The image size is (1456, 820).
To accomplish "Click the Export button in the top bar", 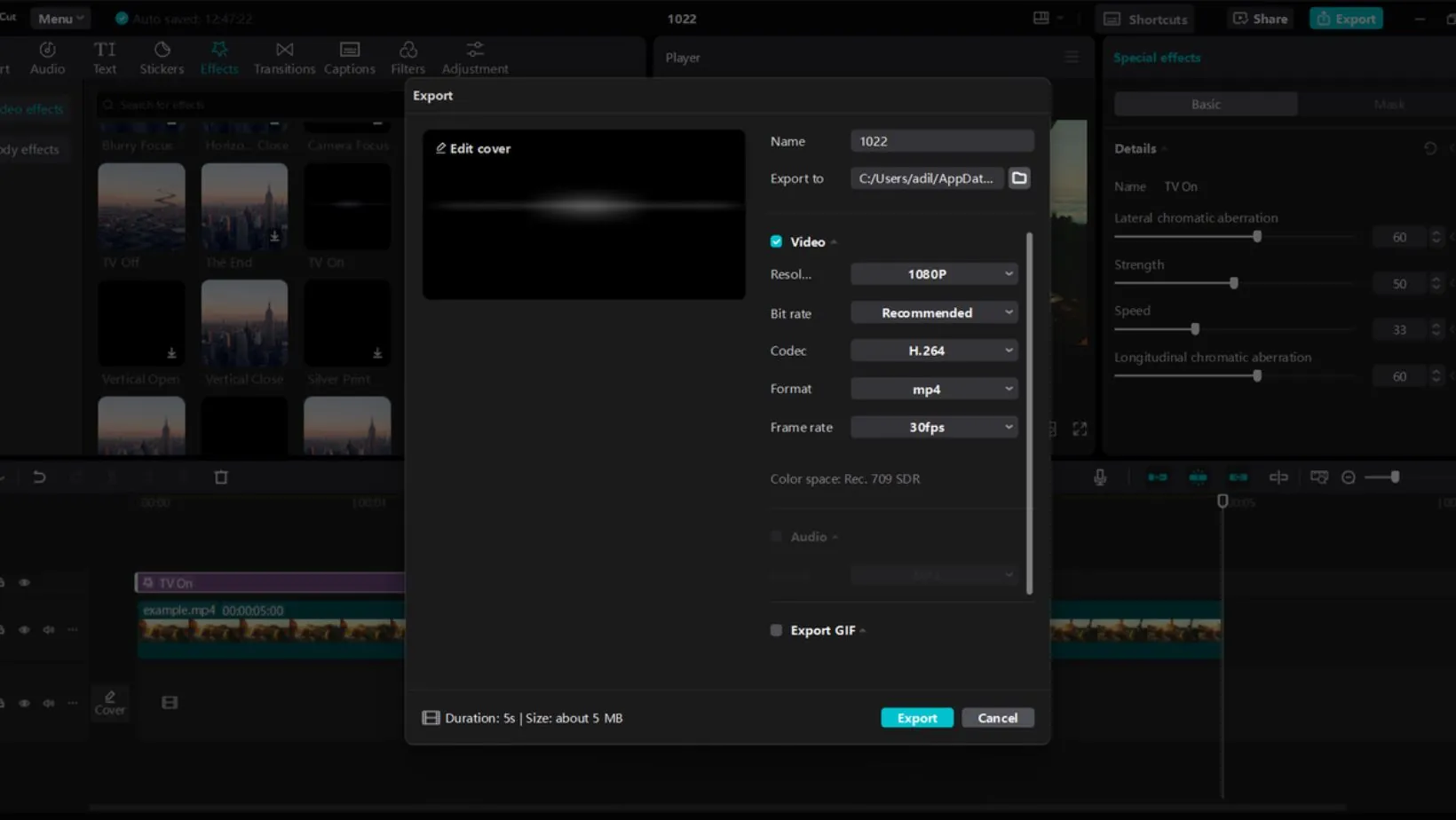I will tap(1347, 18).
